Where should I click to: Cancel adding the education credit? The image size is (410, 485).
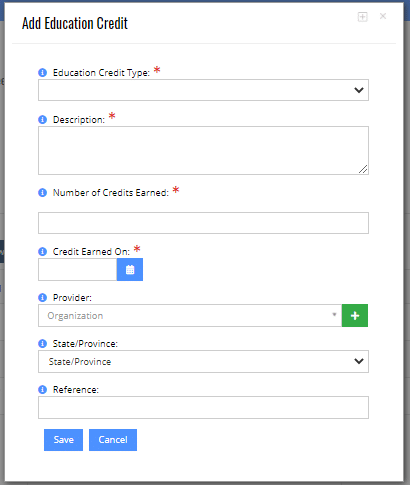(x=113, y=440)
